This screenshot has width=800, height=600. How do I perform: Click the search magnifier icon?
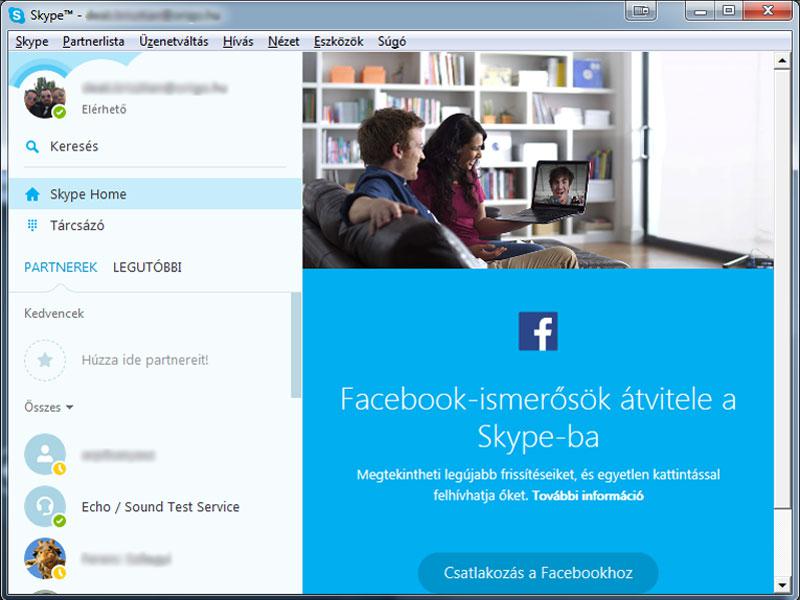coord(32,147)
